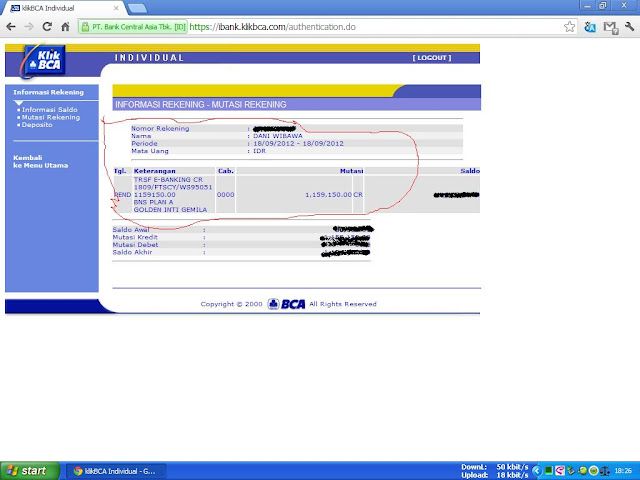This screenshot has height=480, width=640.
Task: Open Mutasi Rekening in the sidebar
Action: click(x=51, y=117)
